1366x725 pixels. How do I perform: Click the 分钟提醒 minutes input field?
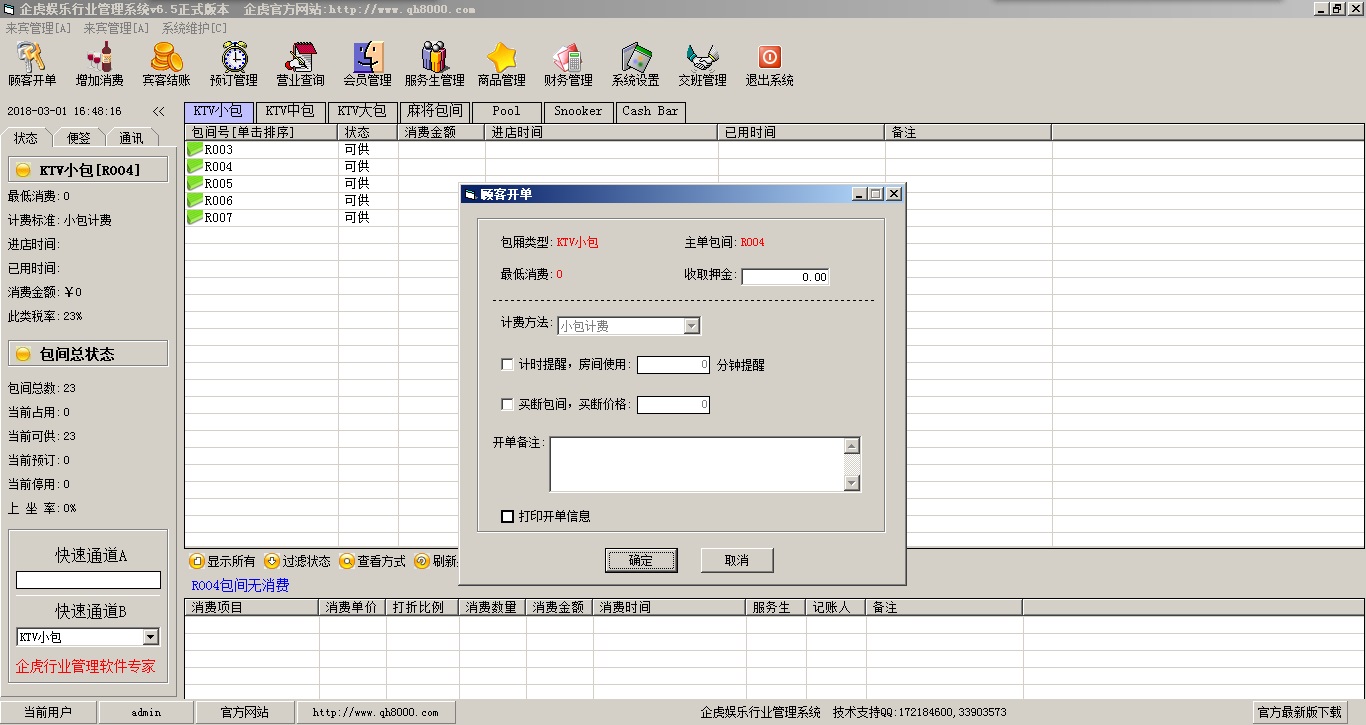[673, 365]
